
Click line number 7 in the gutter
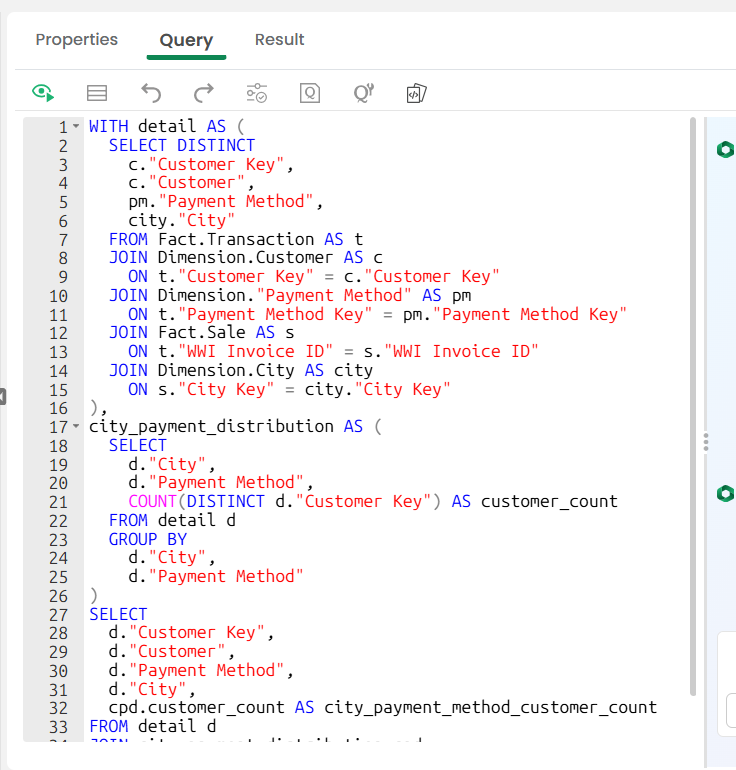click(63, 240)
